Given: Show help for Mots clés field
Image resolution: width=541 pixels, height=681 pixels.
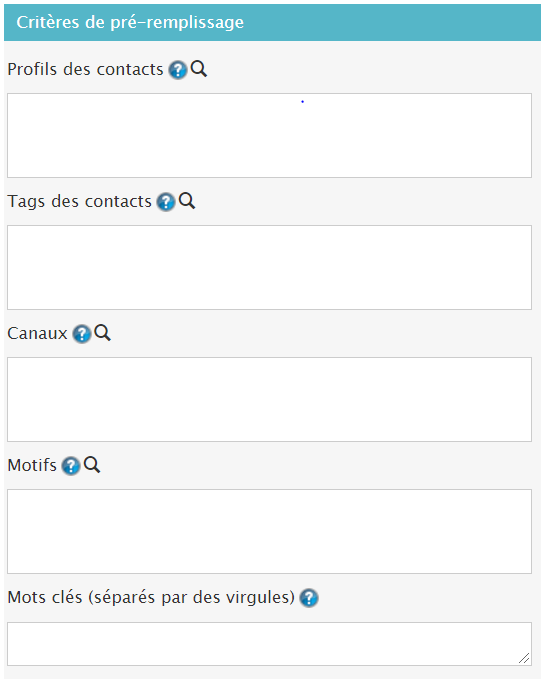Looking at the screenshot, I should (x=309, y=598).
